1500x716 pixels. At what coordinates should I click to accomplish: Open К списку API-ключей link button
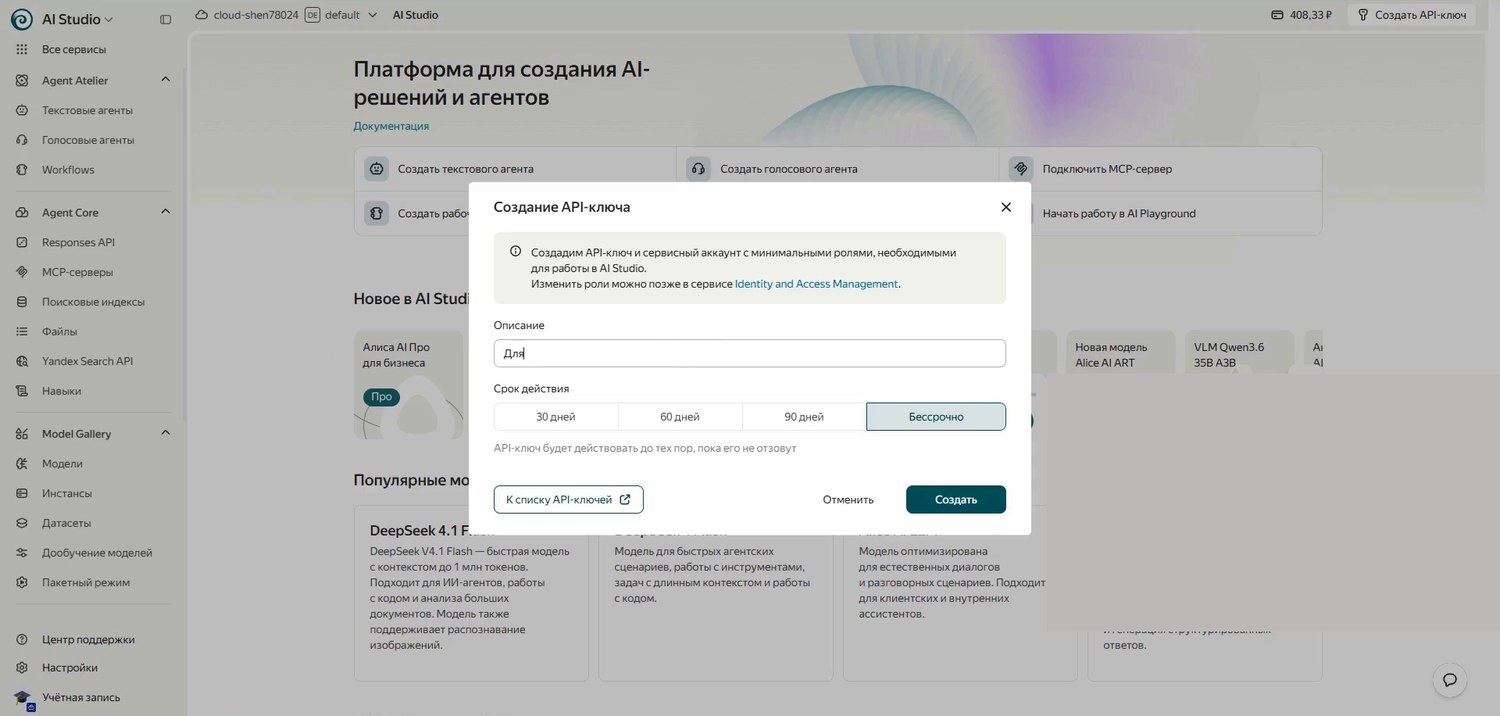(x=568, y=499)
